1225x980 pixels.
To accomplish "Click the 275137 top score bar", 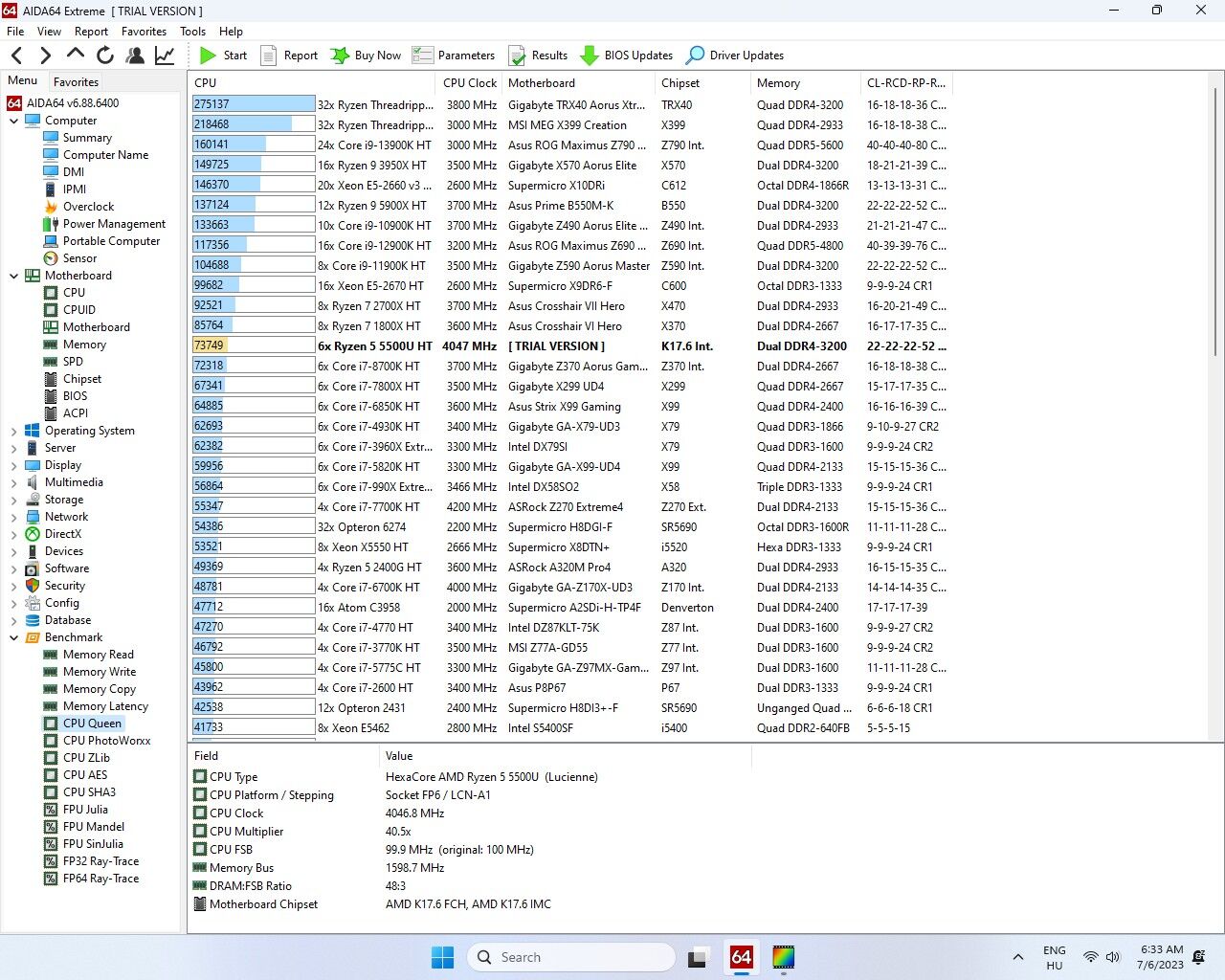I will pyautogui.click(x=254, y=104).
